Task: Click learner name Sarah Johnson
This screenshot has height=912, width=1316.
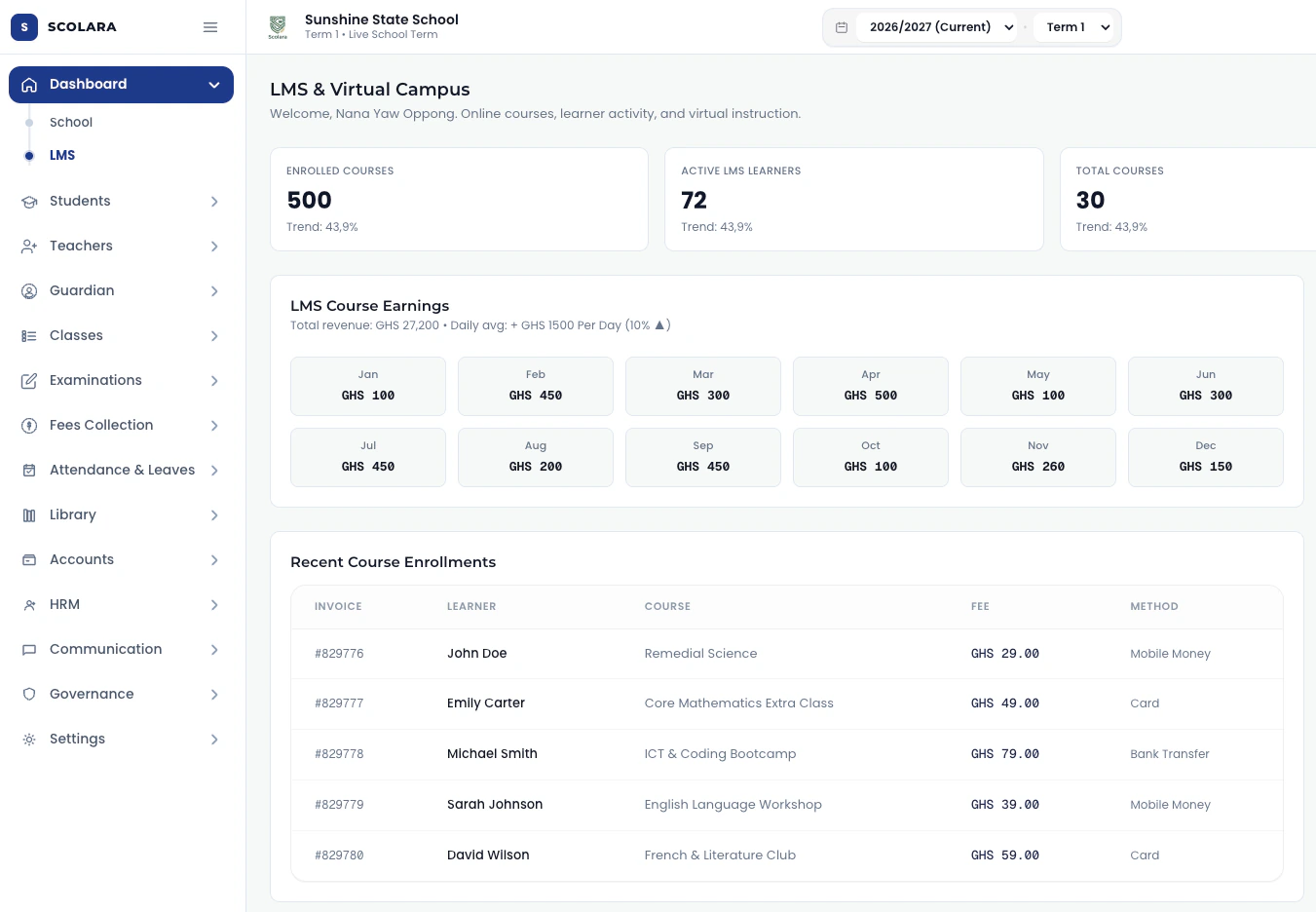Action: coord(495,805)
